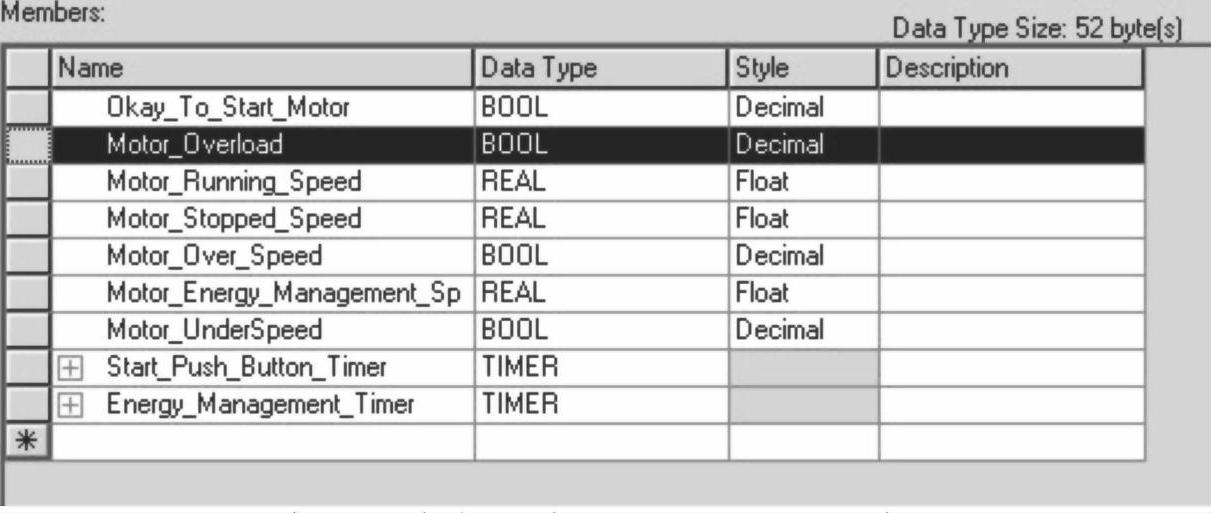Click Motor_Stopped_Speed data type REAL cell
This screenshot has width=1211, height=513.
[601, 218]
